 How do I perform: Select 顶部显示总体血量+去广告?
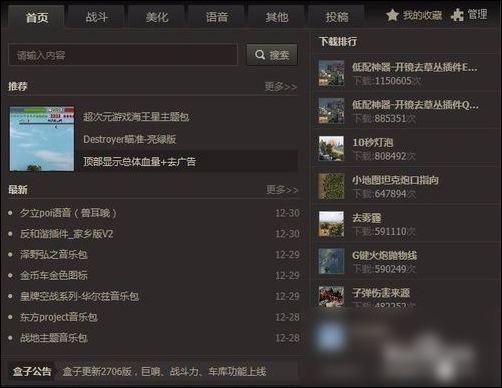point(139,162)
